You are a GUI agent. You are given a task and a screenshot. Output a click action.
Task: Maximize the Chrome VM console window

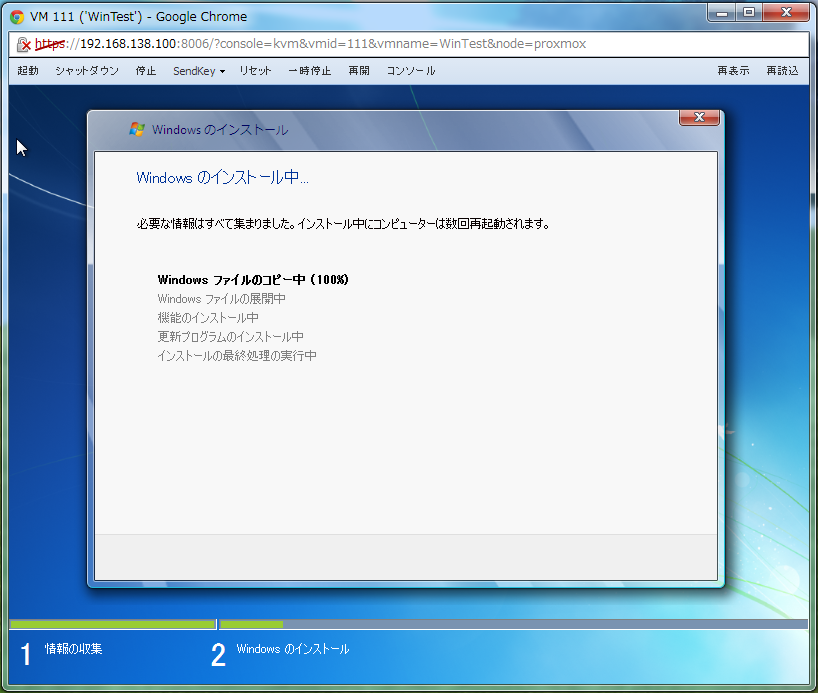point(749,13)
